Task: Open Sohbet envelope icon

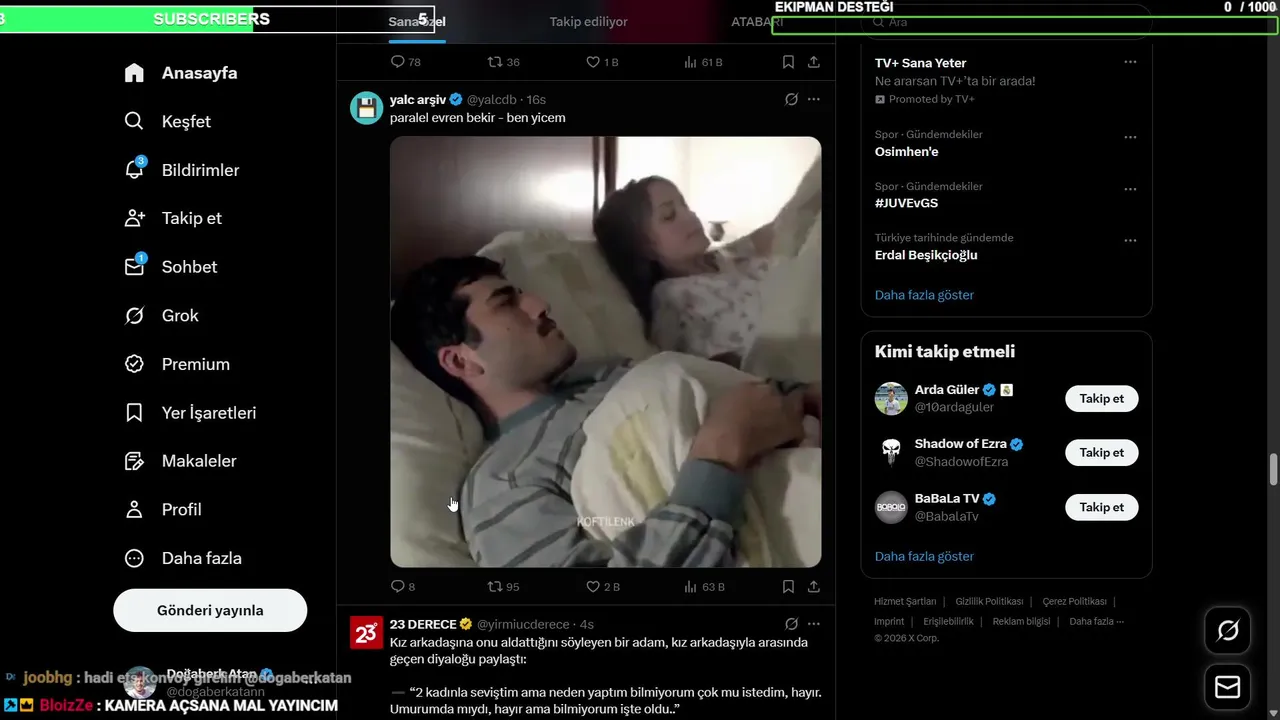Action: point(134,267)
